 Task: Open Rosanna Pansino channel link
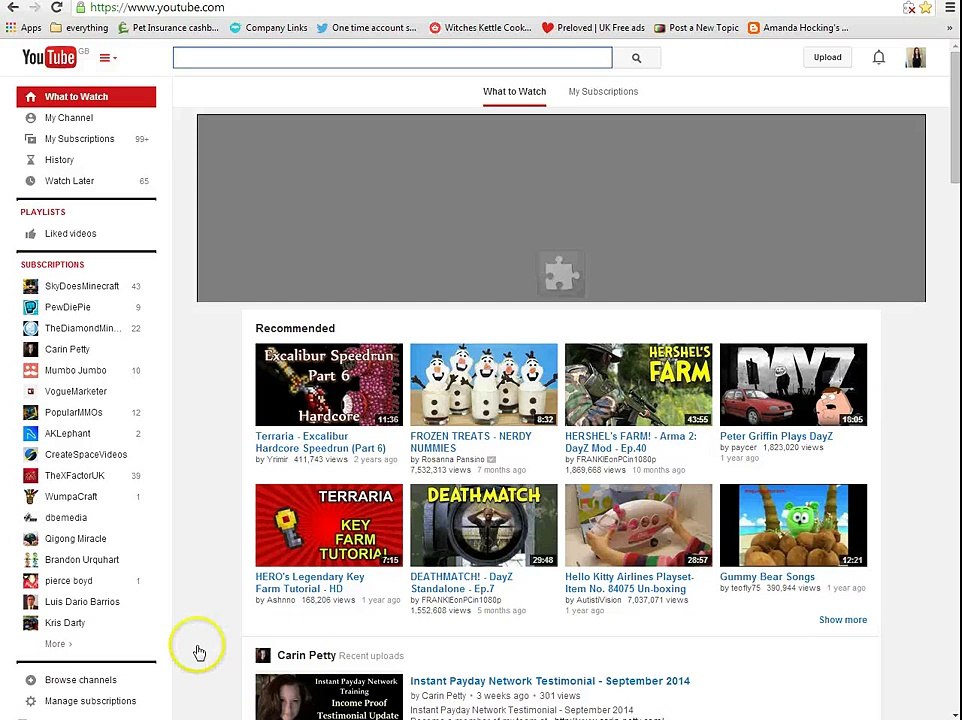pos(453,459)
